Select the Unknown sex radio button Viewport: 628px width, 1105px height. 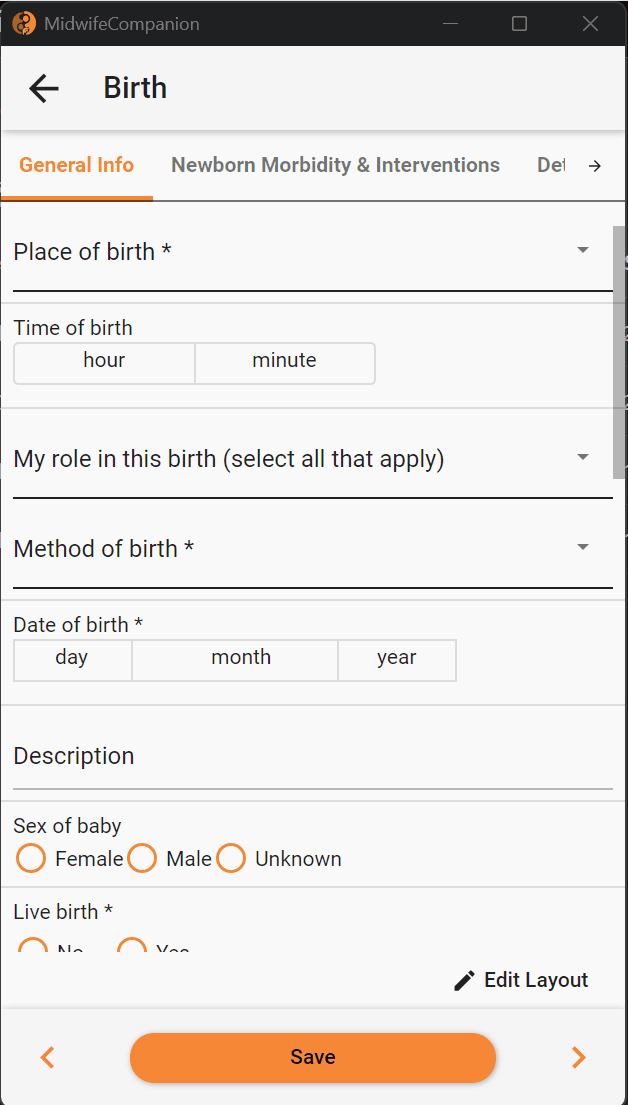click(230, 858)
